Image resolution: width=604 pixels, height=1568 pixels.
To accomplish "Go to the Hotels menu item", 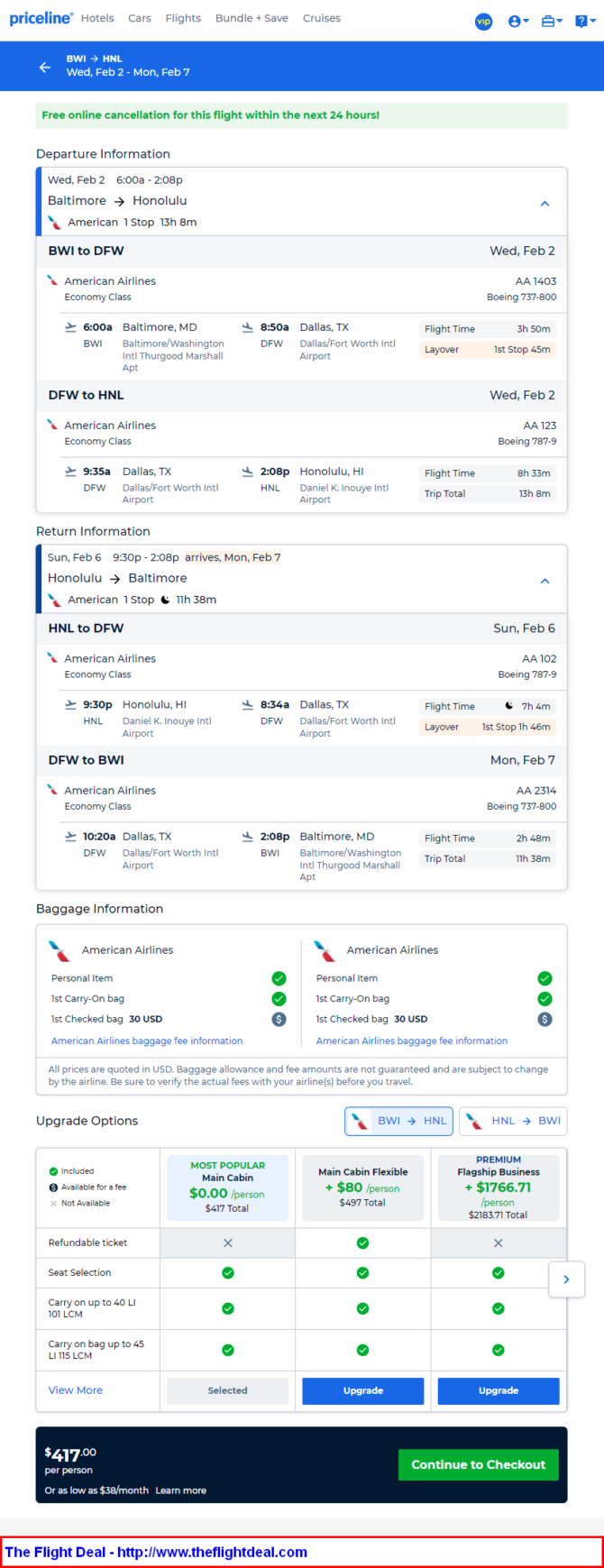I will (97, 18).
